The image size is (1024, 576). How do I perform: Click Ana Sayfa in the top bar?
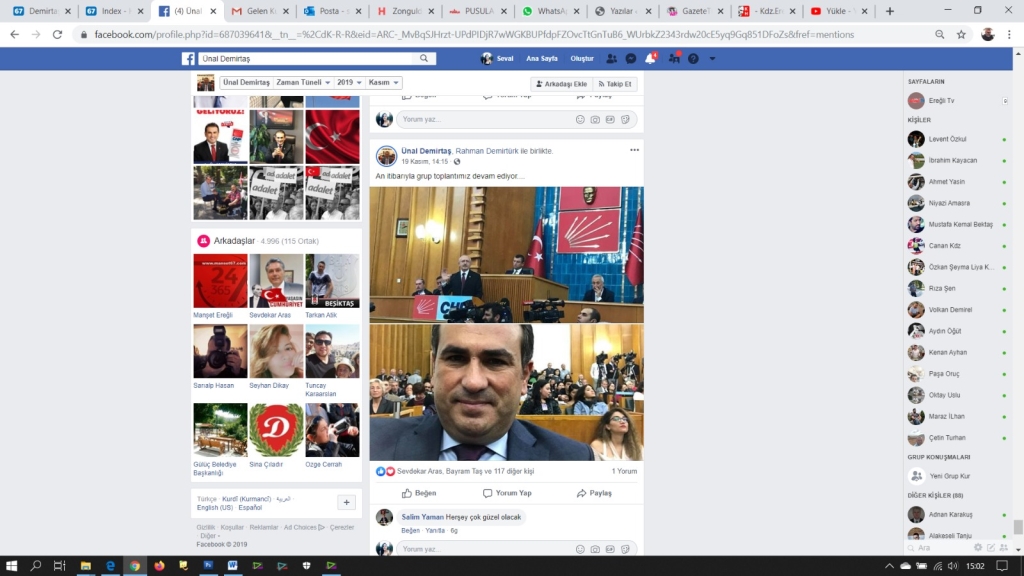(542, 59)
